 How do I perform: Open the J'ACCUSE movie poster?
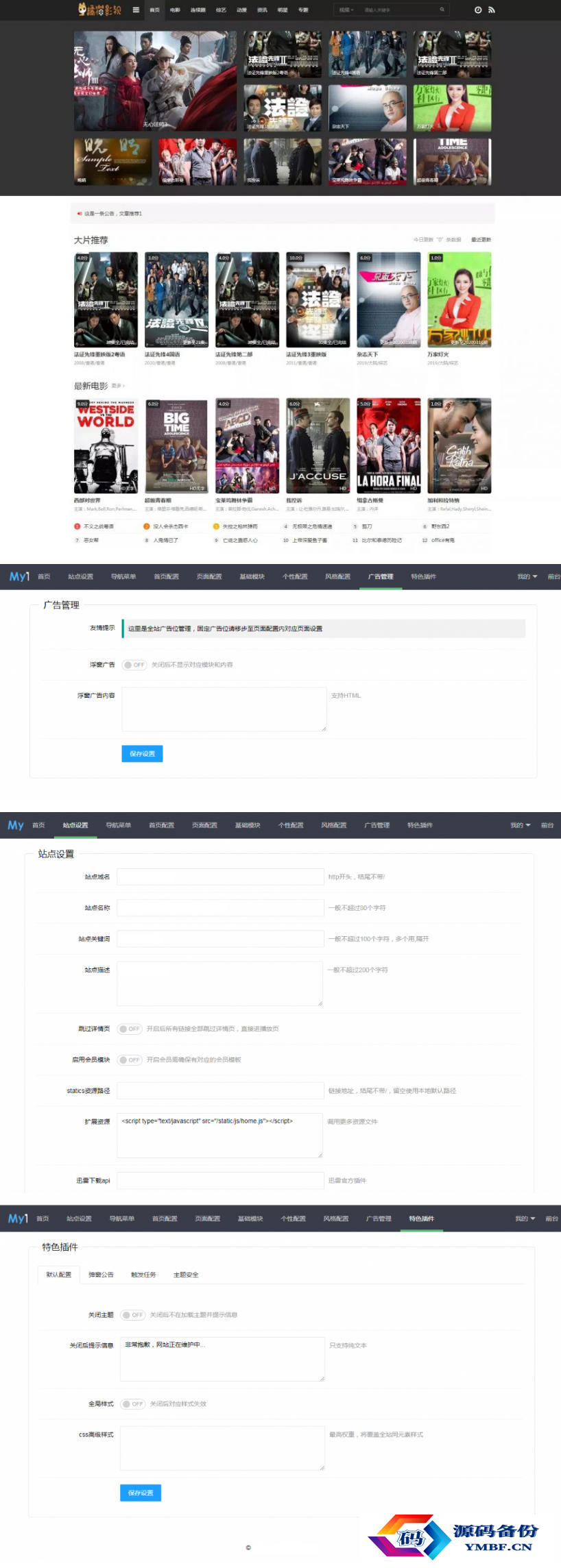coord(318,445)
